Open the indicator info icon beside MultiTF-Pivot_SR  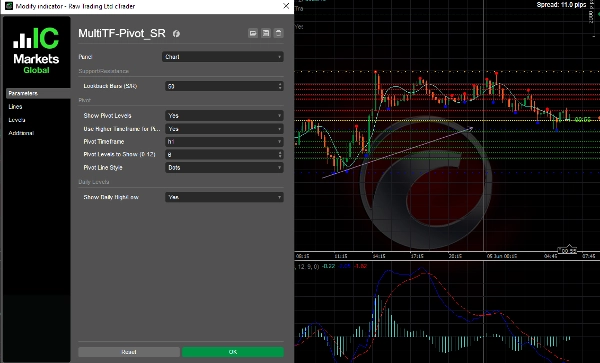coord(176,34)
